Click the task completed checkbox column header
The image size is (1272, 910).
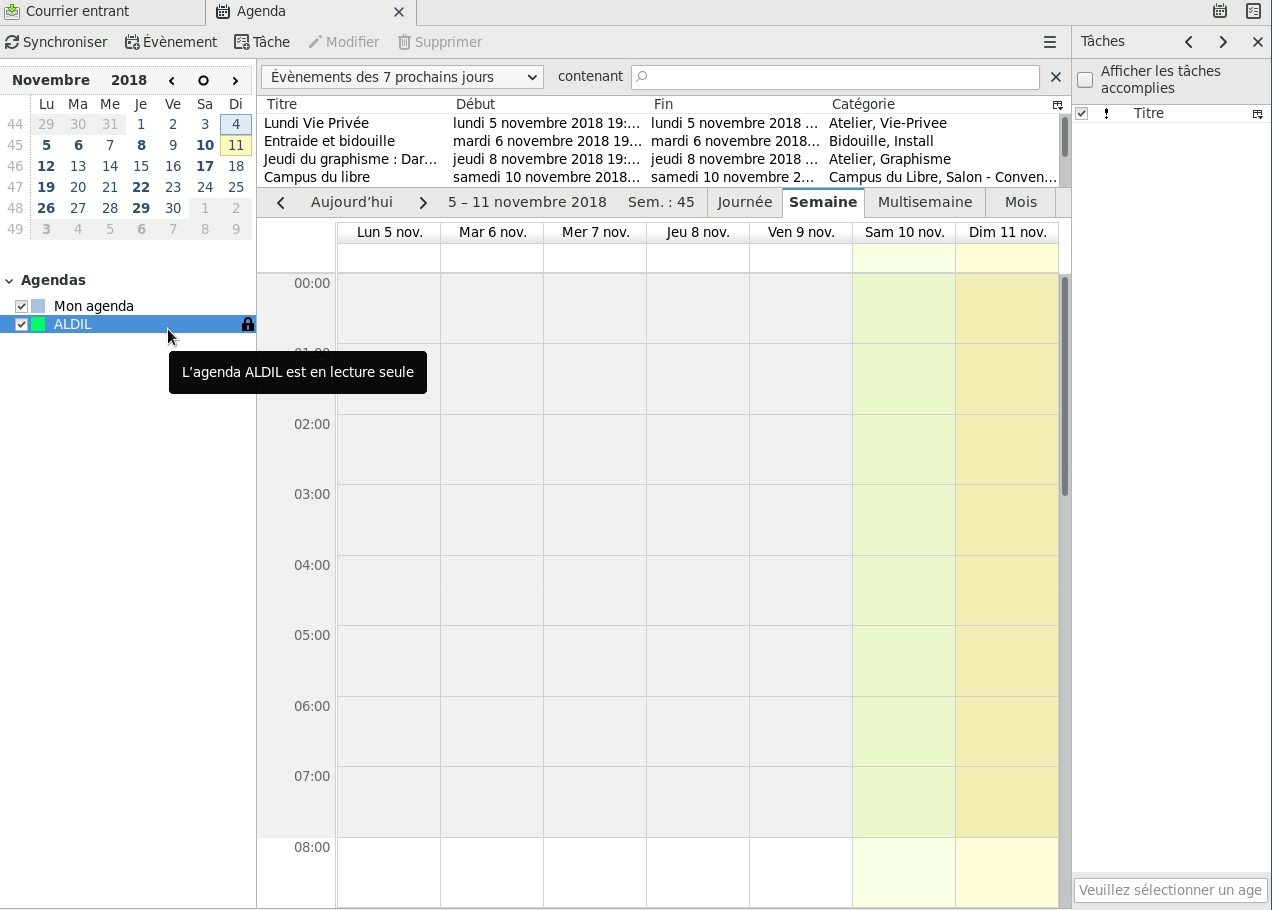click(1081, 113)
